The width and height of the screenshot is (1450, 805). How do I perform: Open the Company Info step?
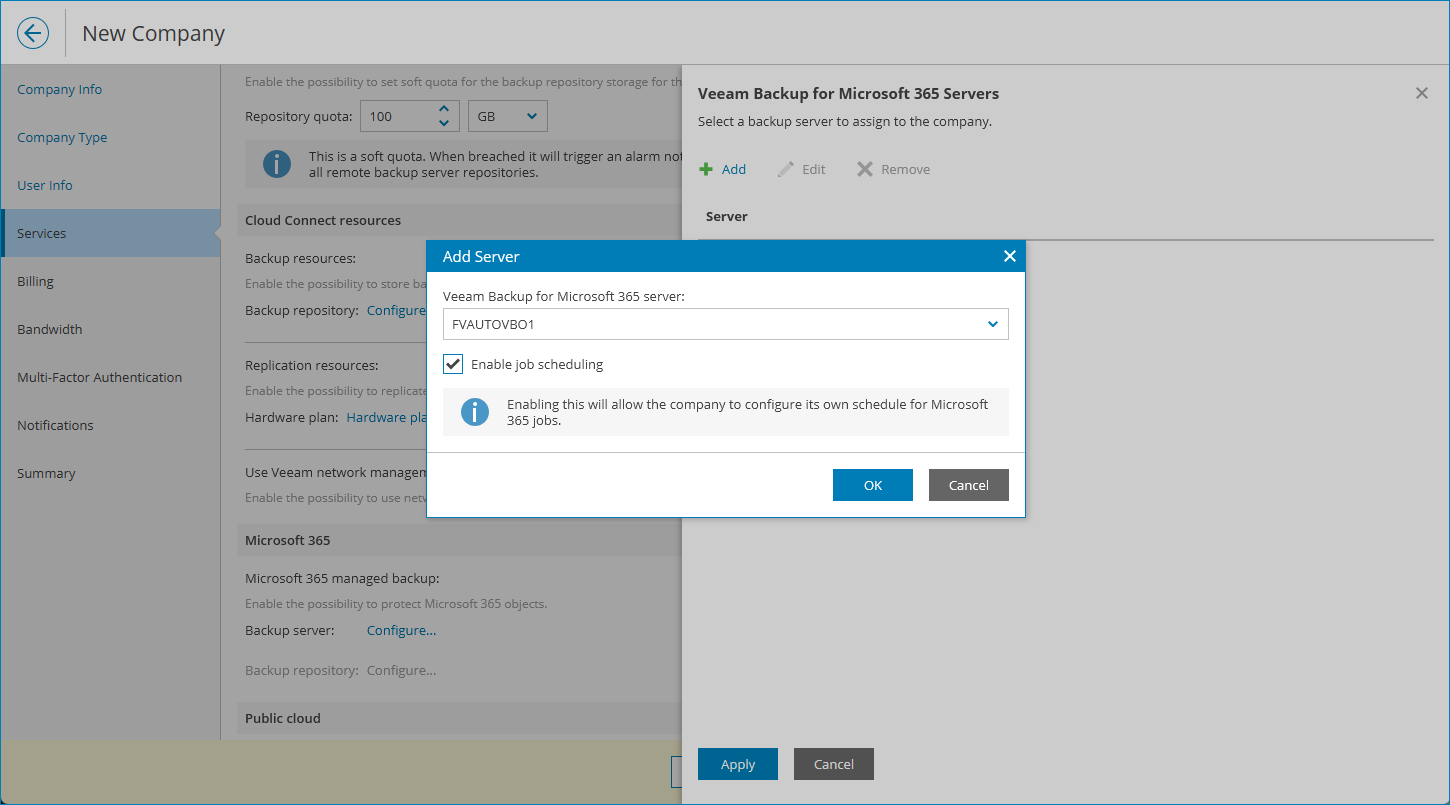tap(59, 89)
